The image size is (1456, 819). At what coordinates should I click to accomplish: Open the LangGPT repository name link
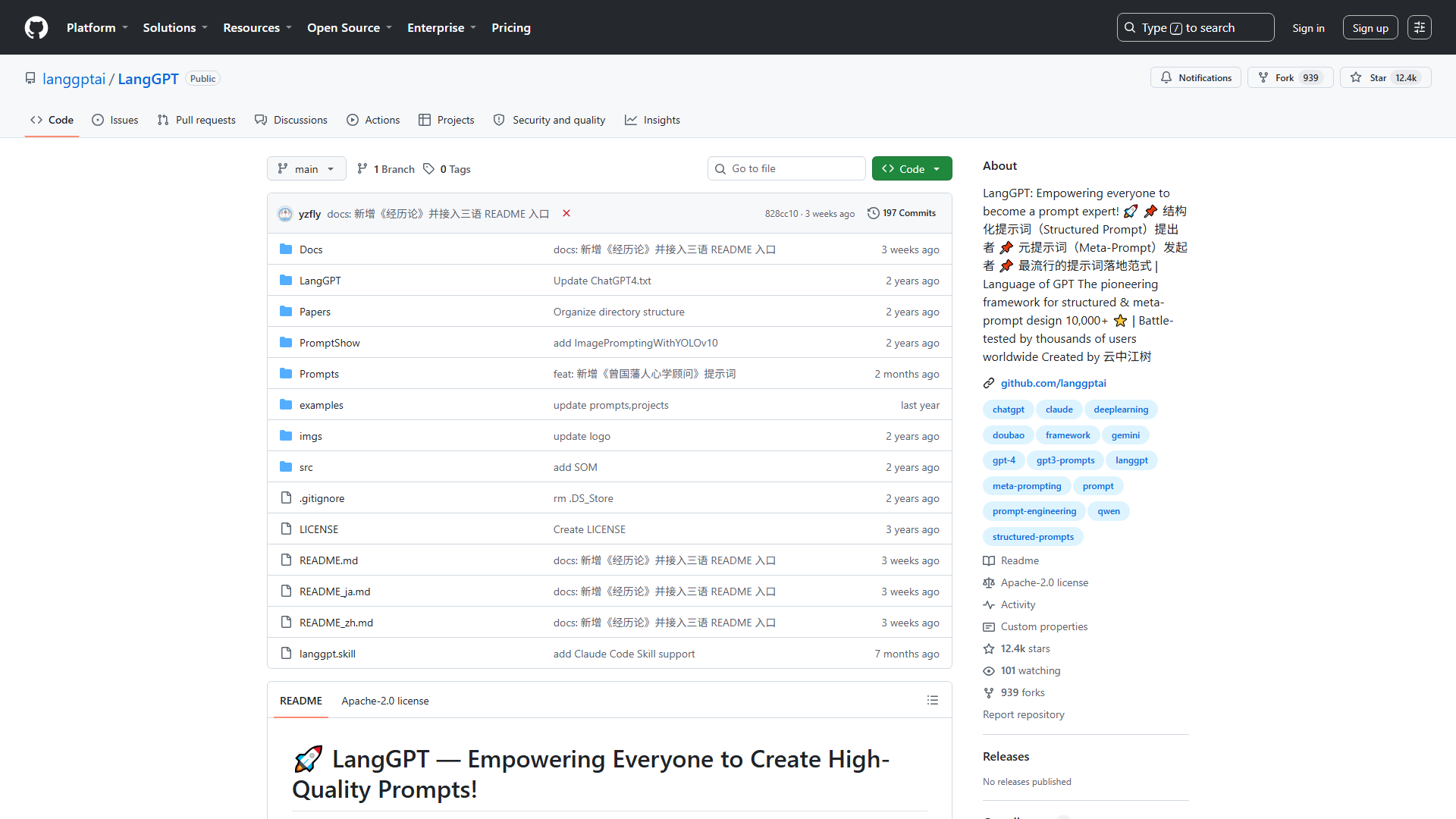tap(148, 79)
